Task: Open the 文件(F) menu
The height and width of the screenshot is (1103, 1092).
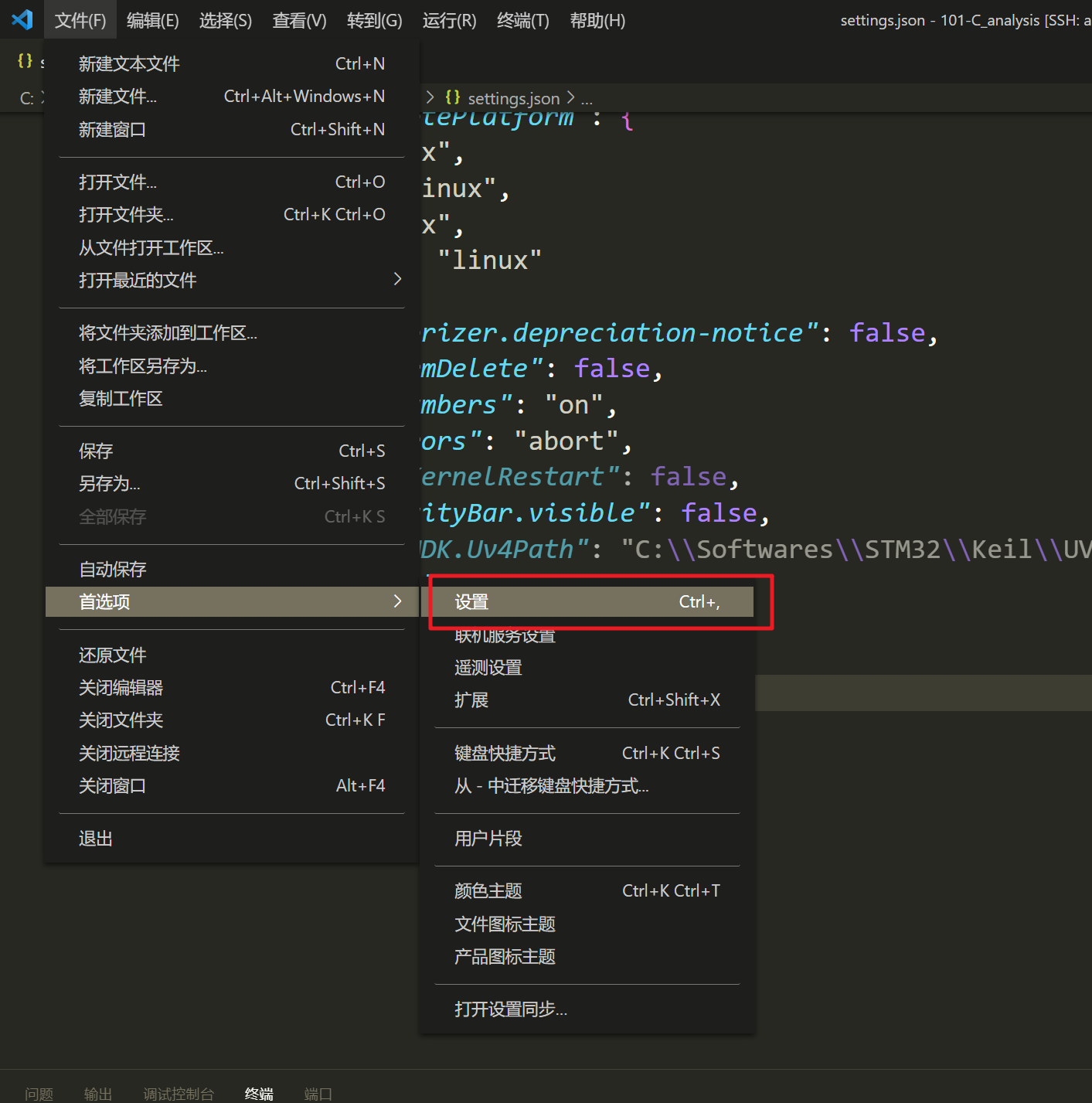Action: point(80,20)
